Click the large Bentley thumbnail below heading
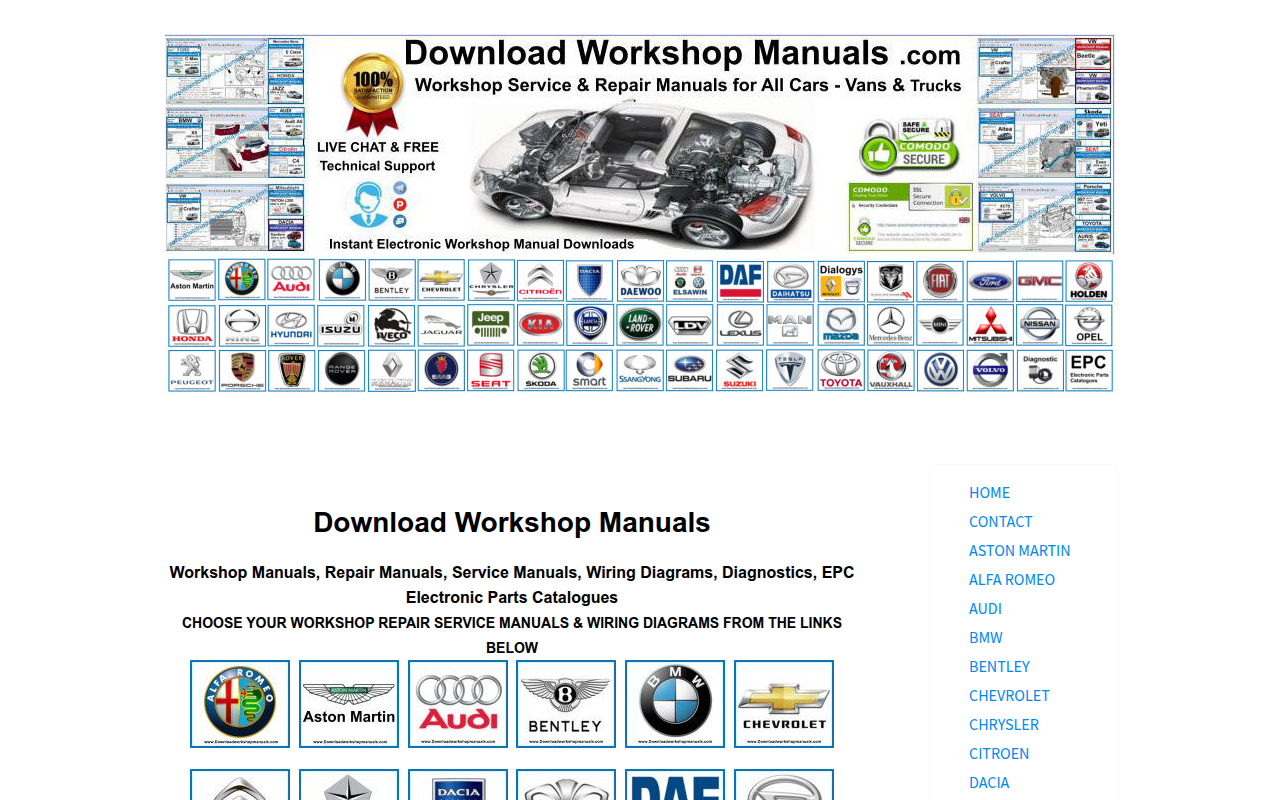The width and height of the screenshot is (1280, 800). (566, 704)
